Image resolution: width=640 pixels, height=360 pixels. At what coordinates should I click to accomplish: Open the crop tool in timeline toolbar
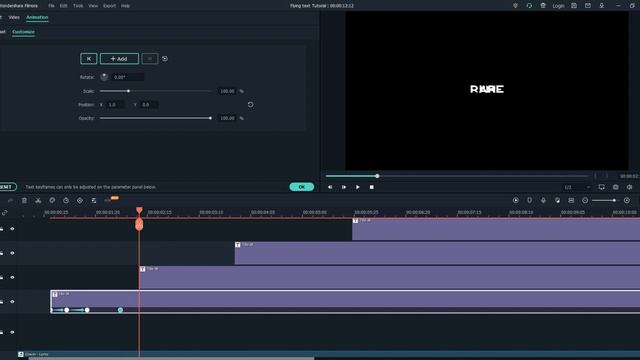(x=52, y=200)
